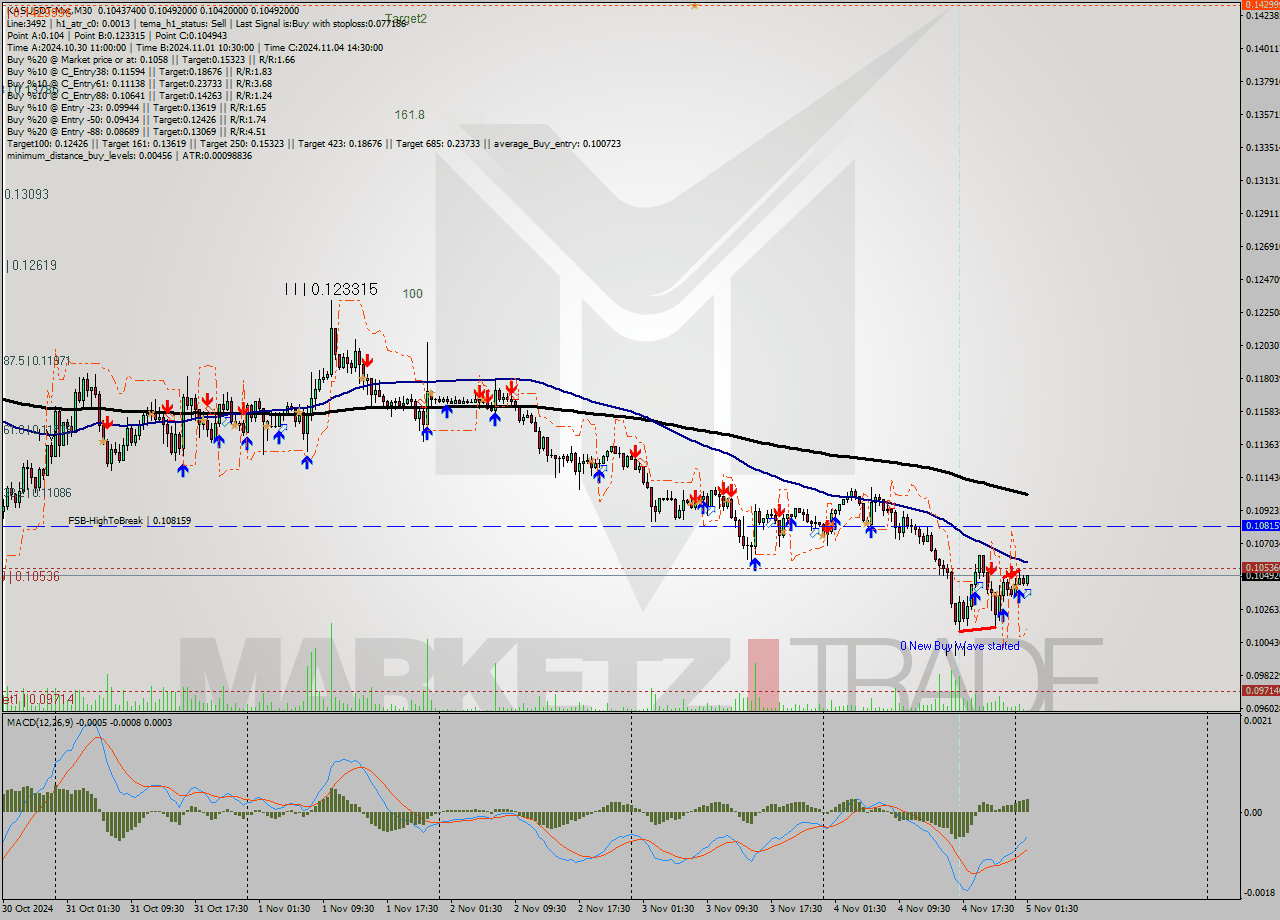This screenshot has height=920, width=1280.
Task: Click the orange star marker at chart top
Action: (694, 5)
